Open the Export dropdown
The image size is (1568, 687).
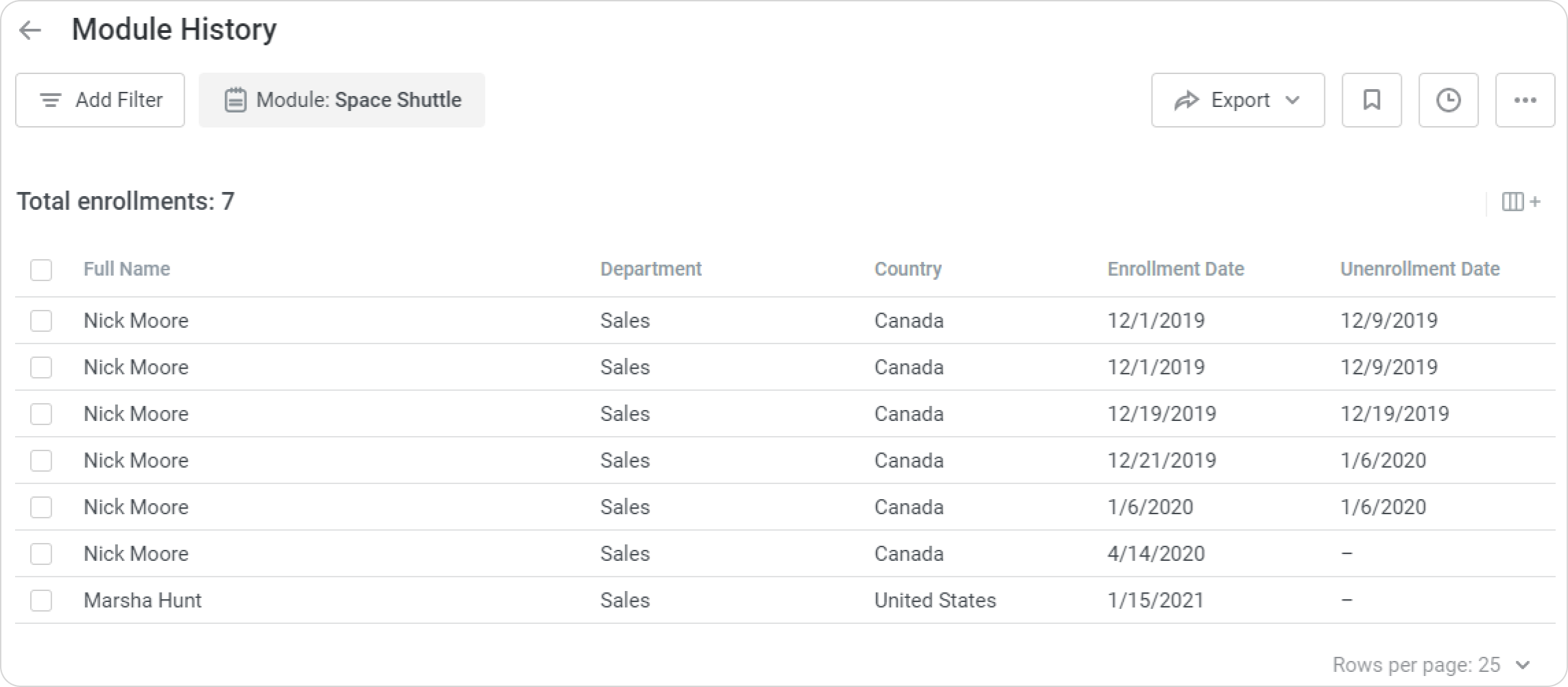point(1237,100)
